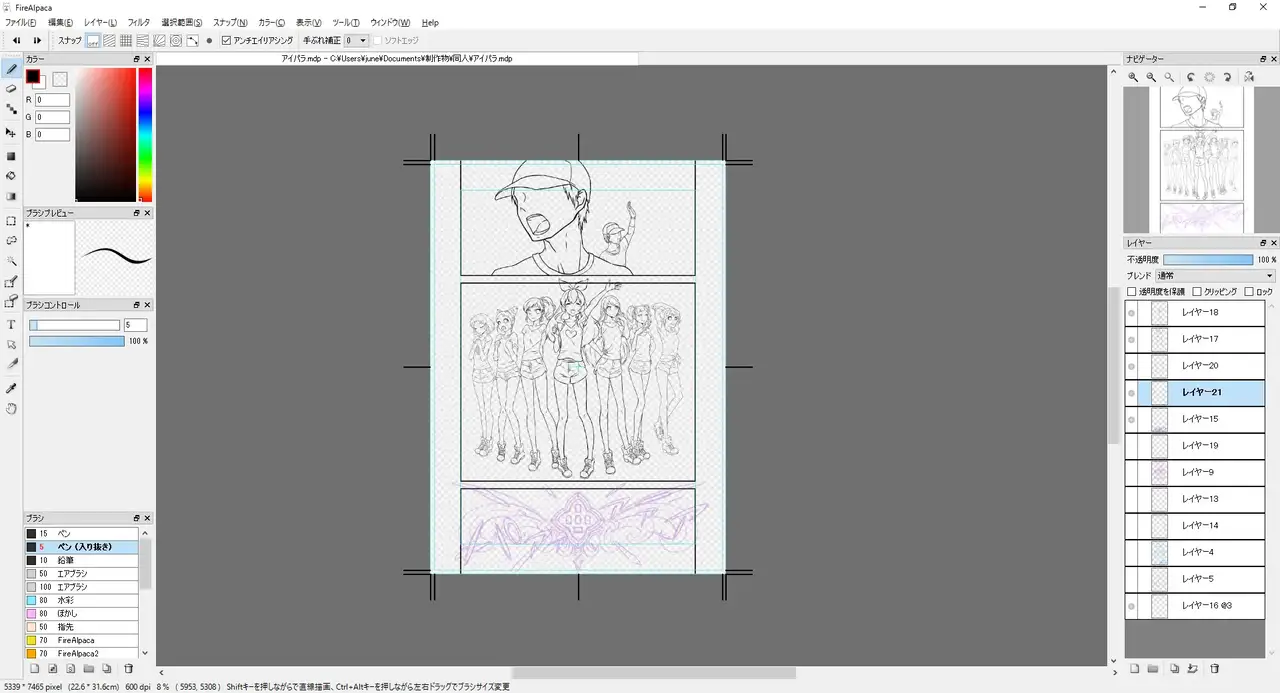
Task: Delete brush with trash icon in brush panel
Action: 128,668
